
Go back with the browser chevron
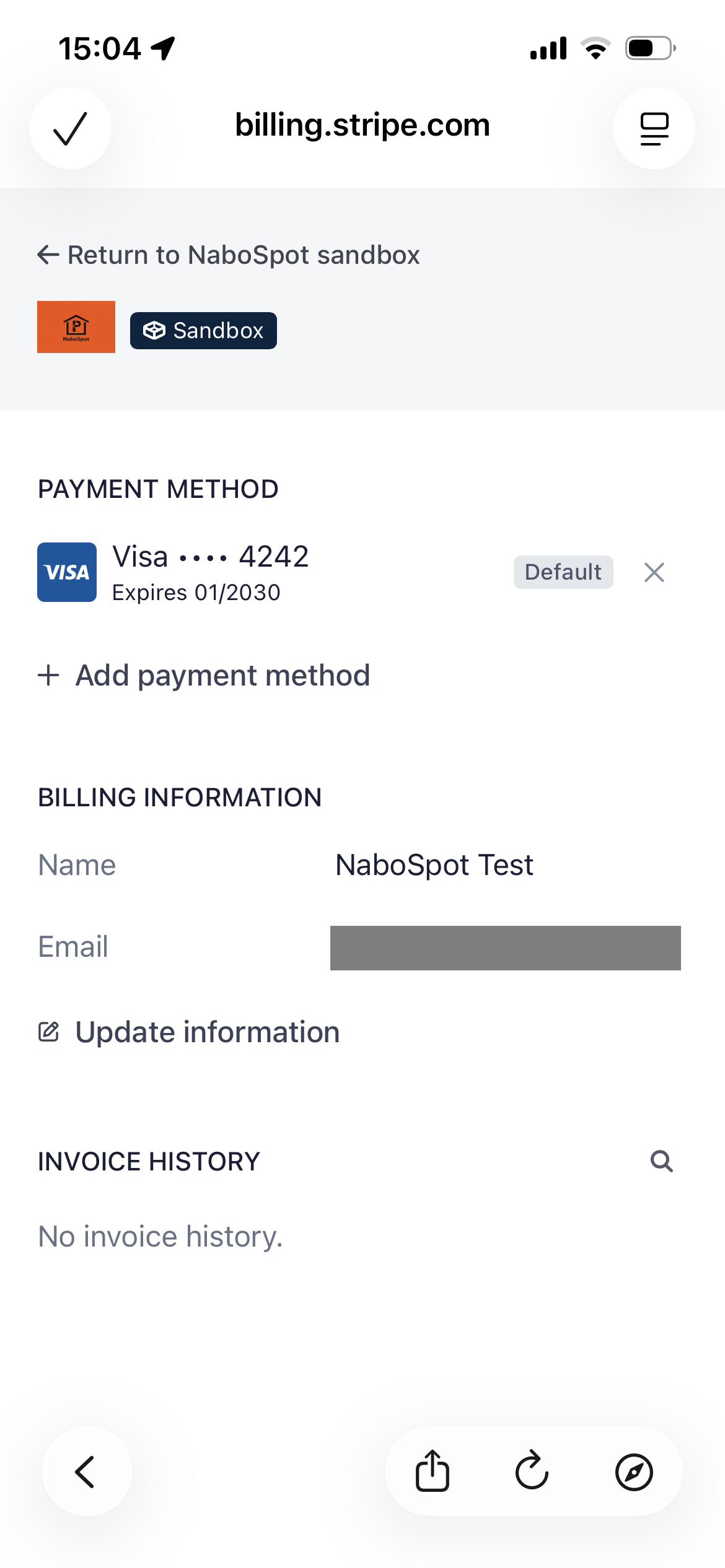tap(86, 1472)
